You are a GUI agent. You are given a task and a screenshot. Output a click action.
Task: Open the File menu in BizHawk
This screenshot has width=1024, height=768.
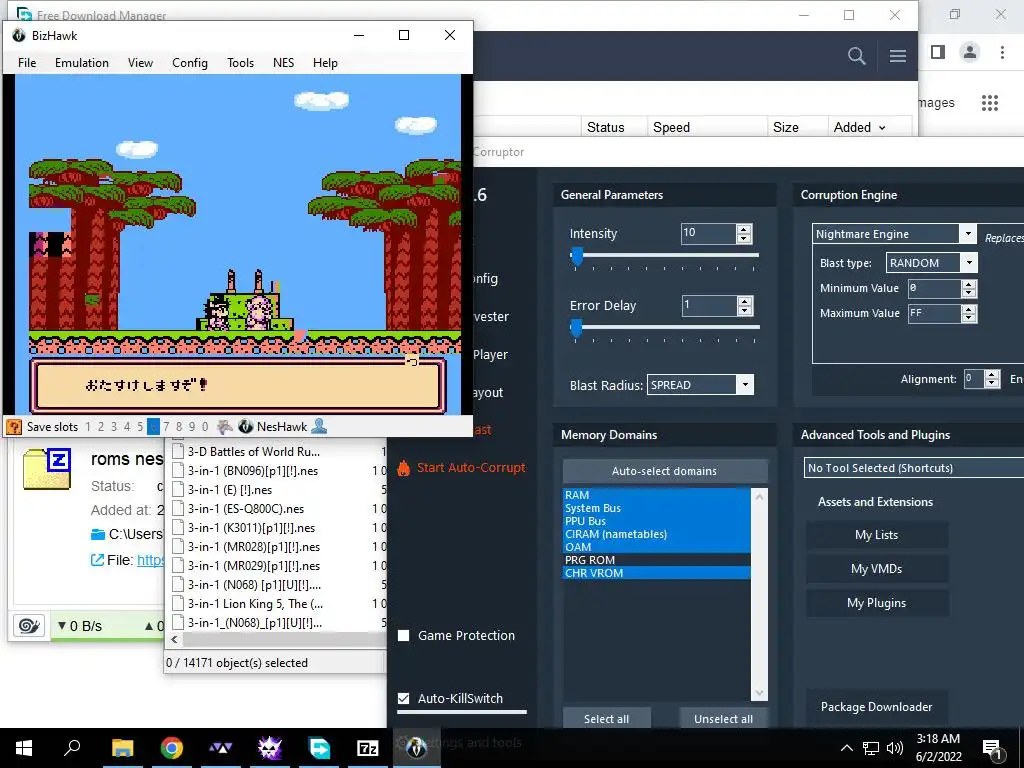[27, 63]
